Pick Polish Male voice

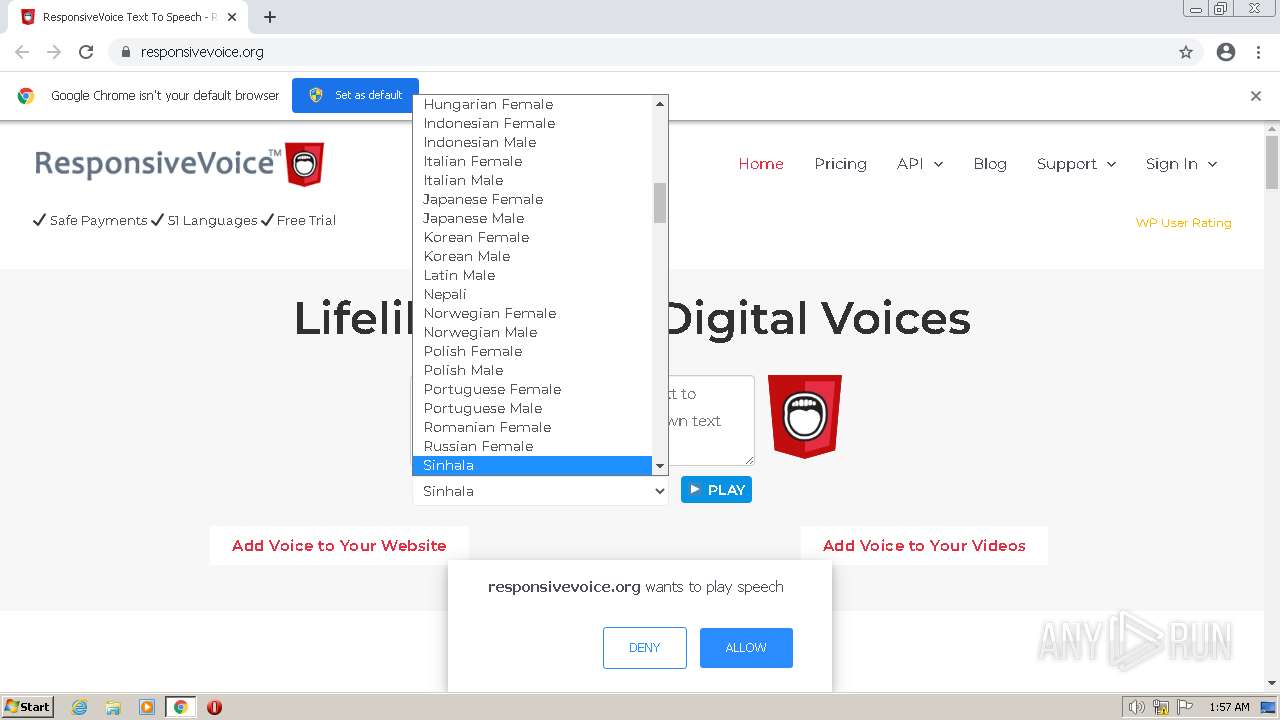click(x=533, y=370)
